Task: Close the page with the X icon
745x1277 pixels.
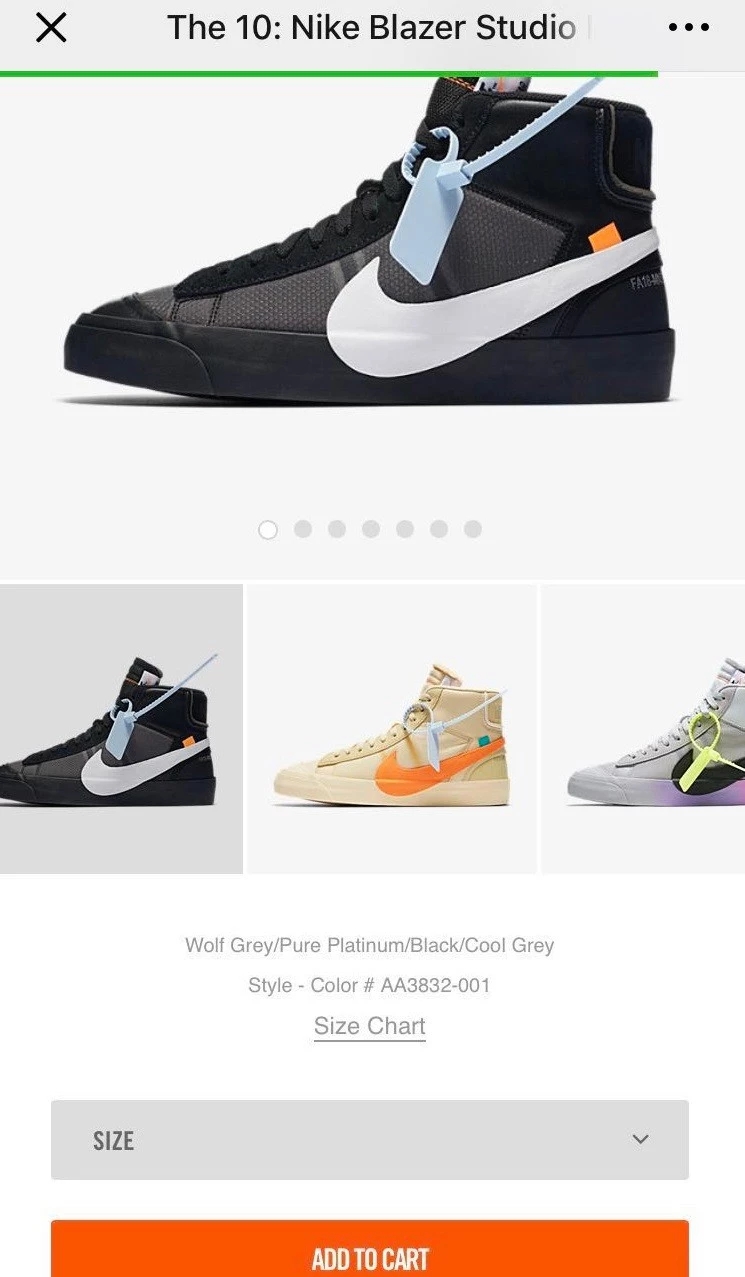Action: 51,28
